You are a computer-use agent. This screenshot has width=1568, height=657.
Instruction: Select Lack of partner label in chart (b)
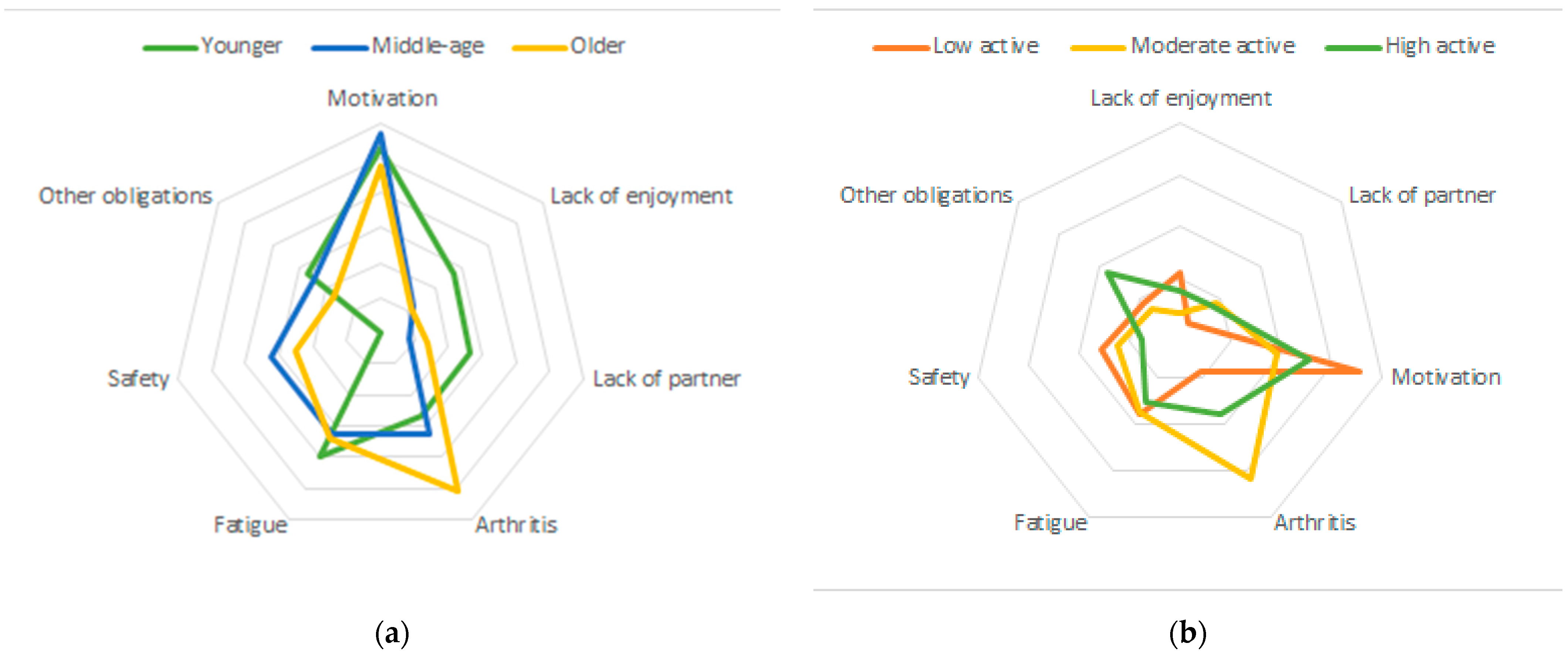click(1422, 195)
